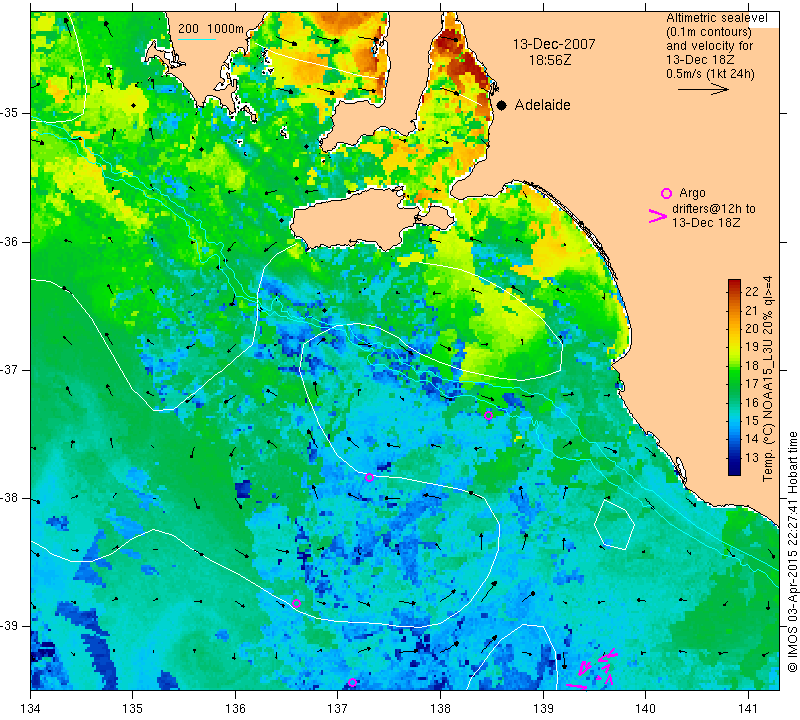Image resolution: width=800 pixels, height=720 pixels.
Task: Click the magenta Argo circle legend symbol
Action: click(x=666, y=193)
